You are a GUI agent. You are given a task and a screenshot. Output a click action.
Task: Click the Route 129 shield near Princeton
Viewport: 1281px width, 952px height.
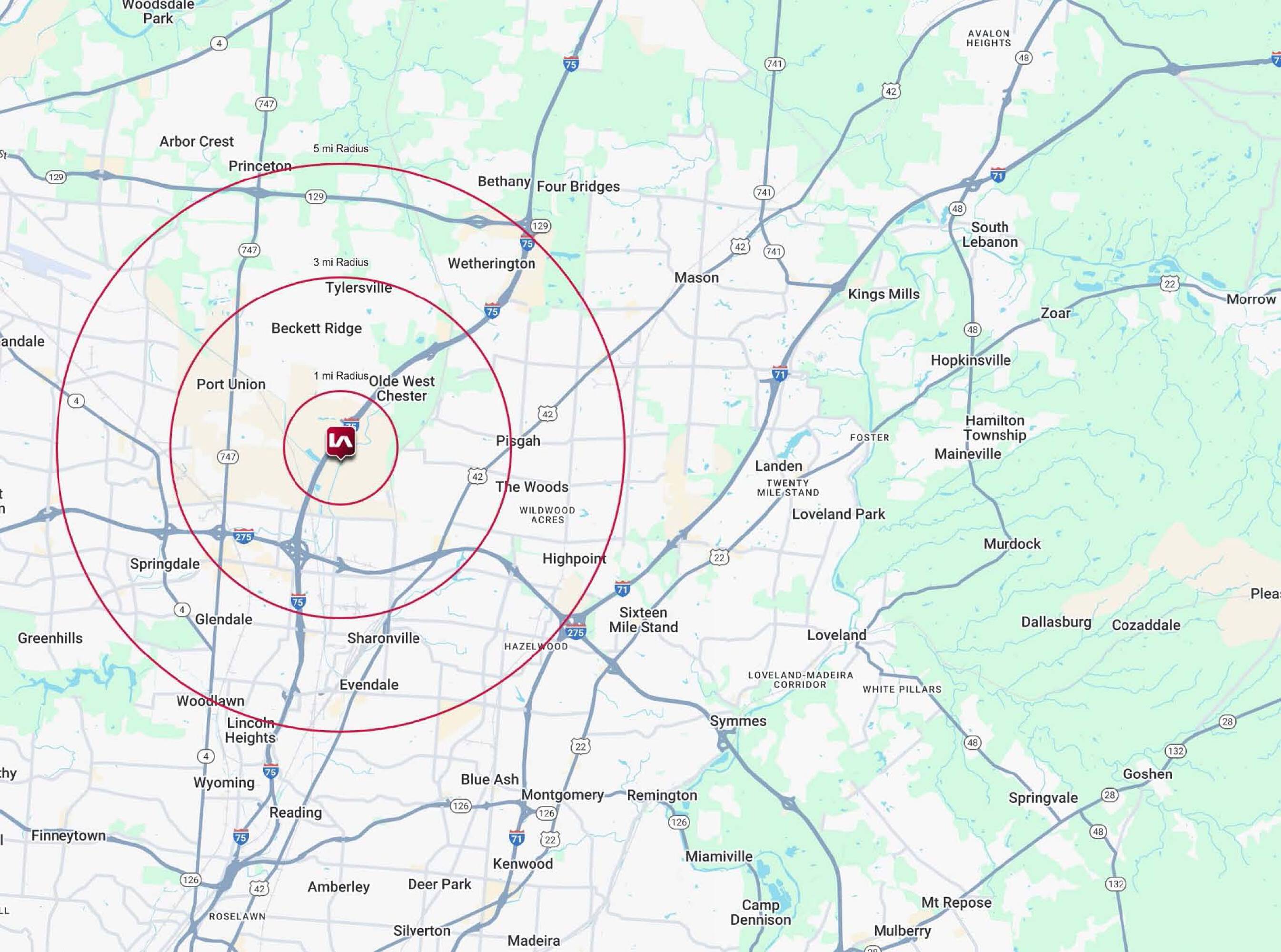(x=315, y=197)
